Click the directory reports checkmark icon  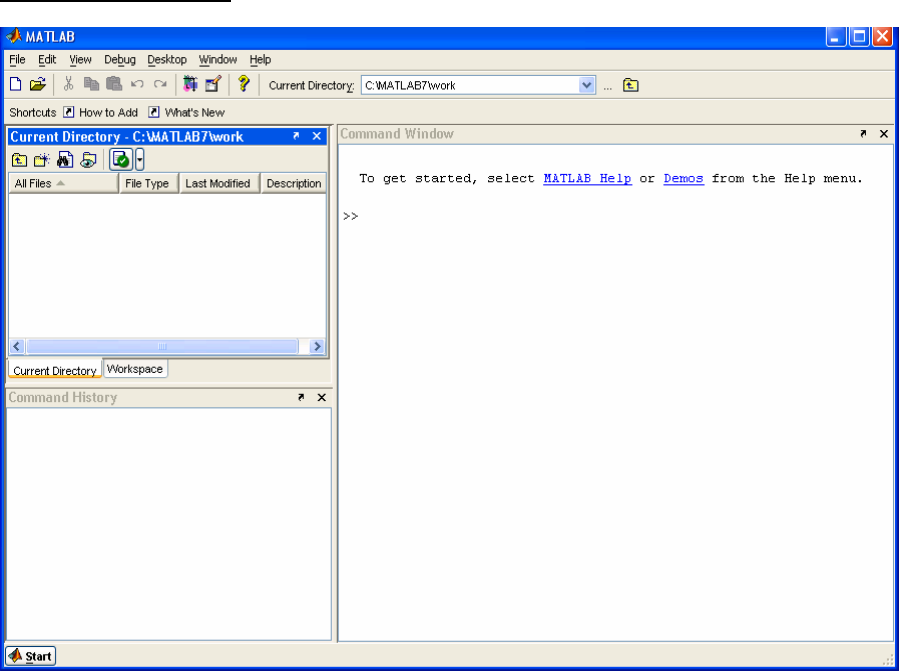point(121,159)
